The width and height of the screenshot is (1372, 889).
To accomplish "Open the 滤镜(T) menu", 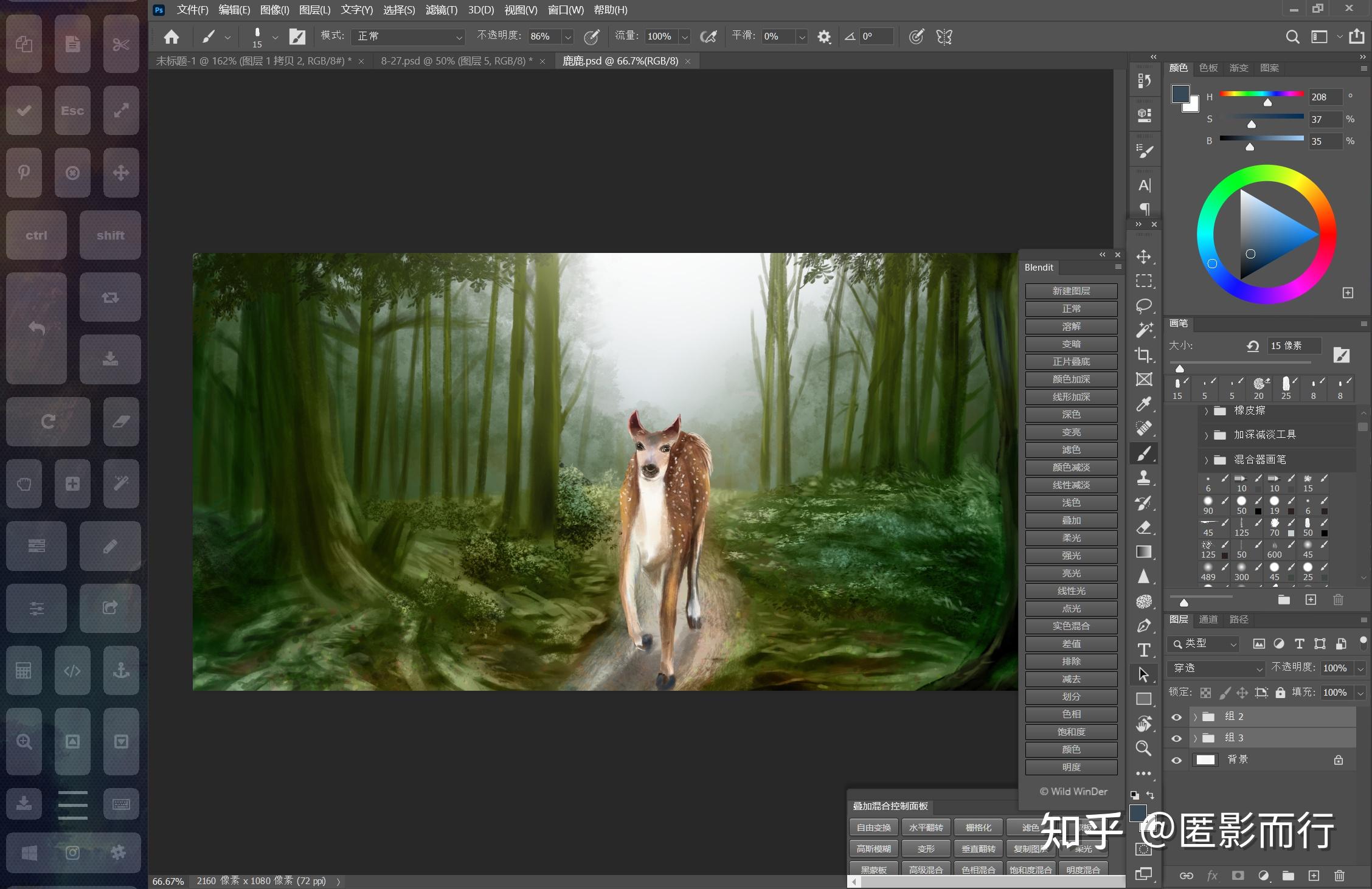I will click(x=442, y=10).
